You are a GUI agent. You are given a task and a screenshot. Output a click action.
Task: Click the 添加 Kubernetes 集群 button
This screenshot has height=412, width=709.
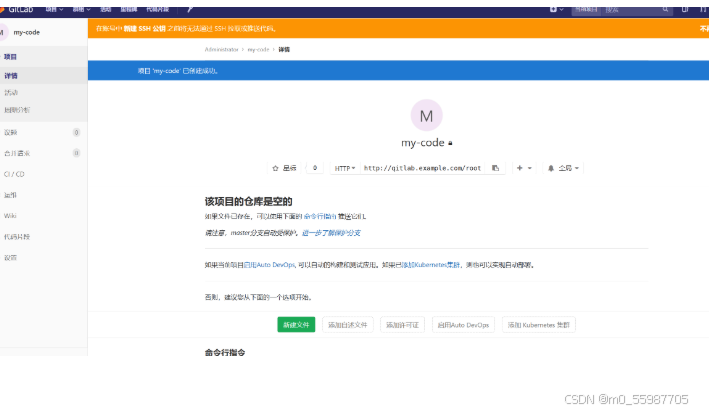point(539,325)
